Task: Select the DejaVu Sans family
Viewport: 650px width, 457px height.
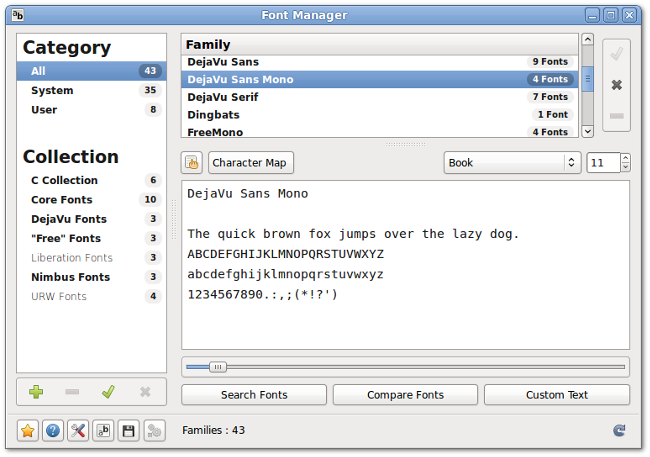Action: (379, 62)
